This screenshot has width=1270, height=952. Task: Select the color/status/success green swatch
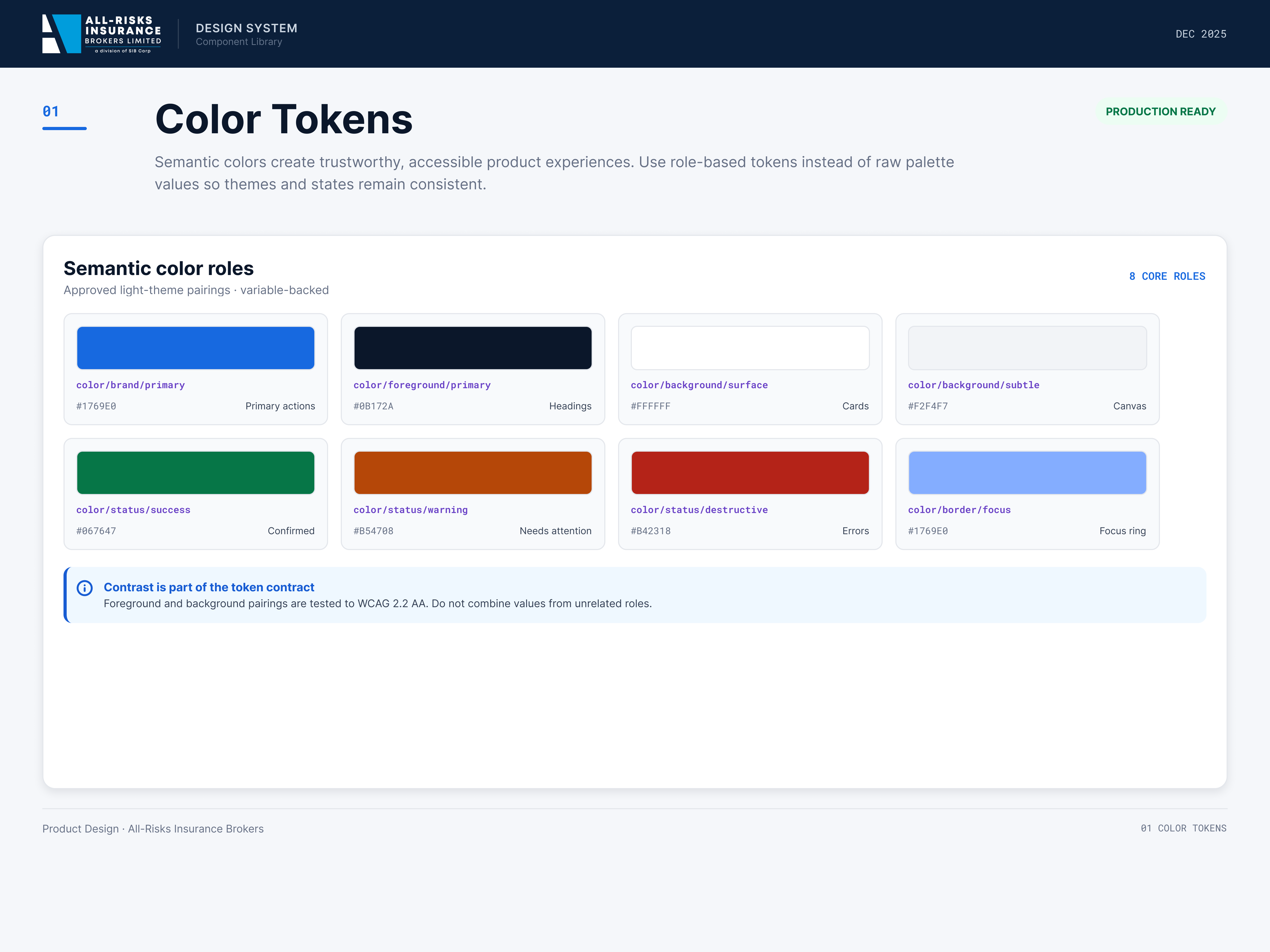[x=195, y=473]
